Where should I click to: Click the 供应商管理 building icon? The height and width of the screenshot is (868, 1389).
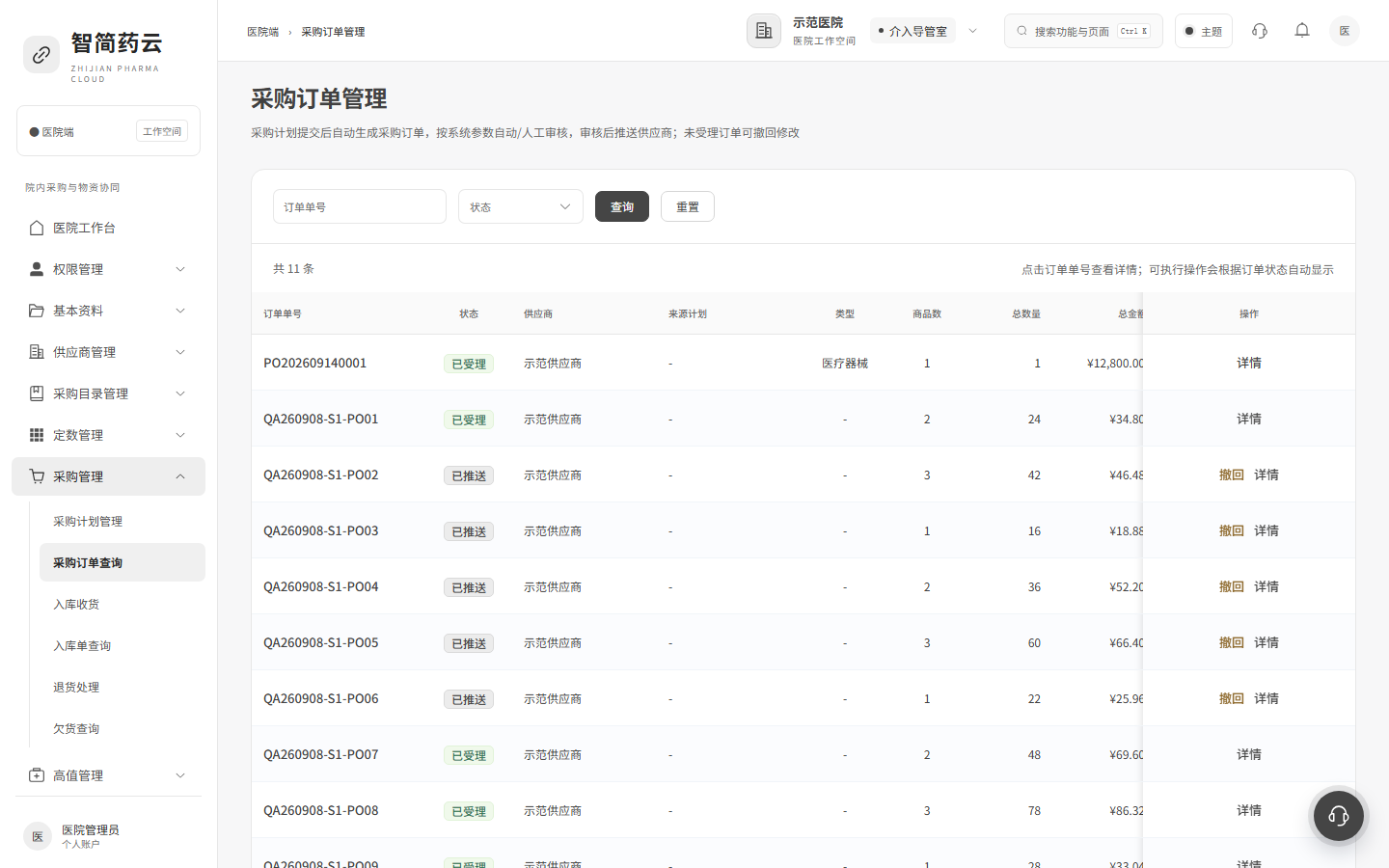coord(37,352)
